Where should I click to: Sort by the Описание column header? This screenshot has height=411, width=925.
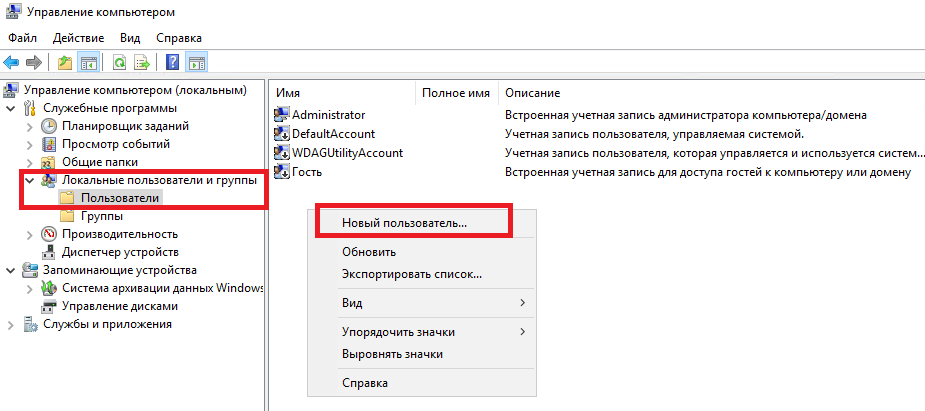(533, 93)
